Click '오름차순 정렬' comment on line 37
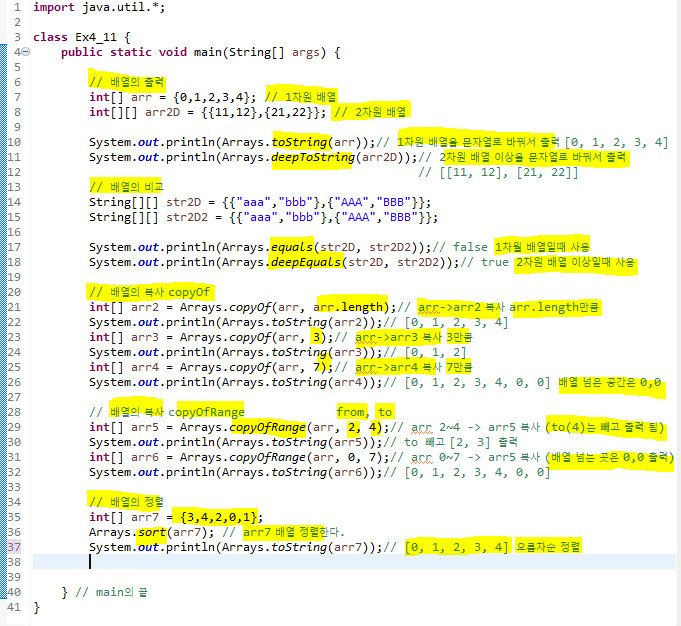Viewport: 681px width, 626px height. pyautogui.click(x=548, y=547)
